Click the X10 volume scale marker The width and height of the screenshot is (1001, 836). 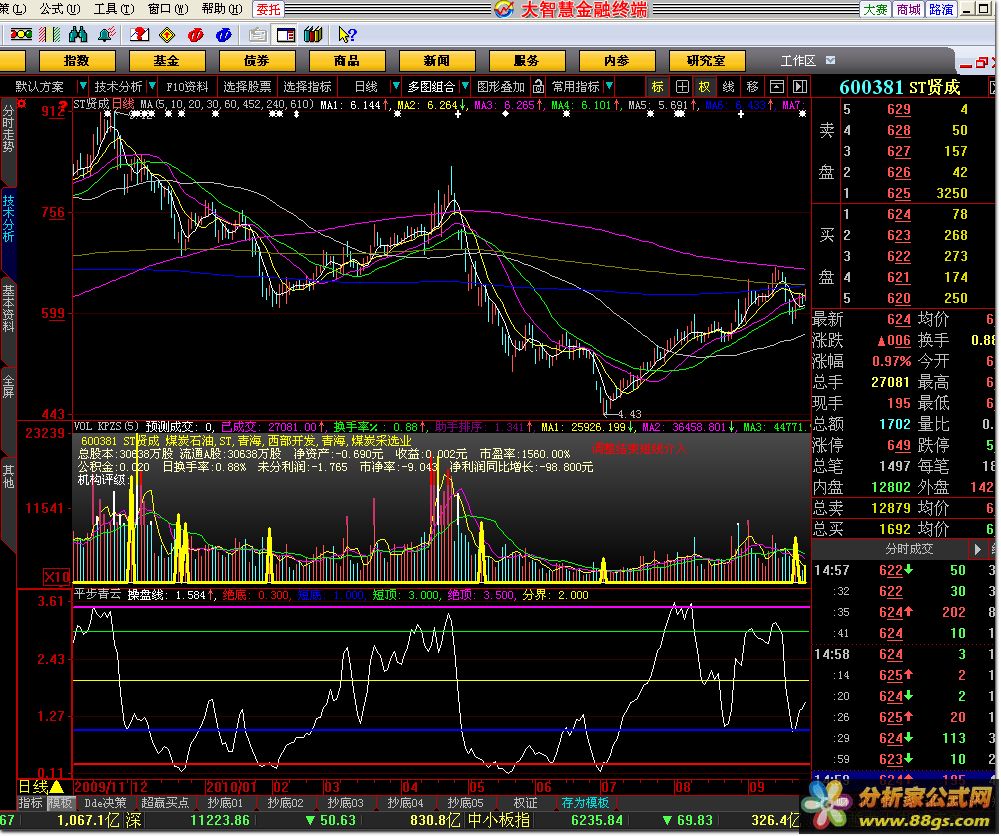point(56,578)
